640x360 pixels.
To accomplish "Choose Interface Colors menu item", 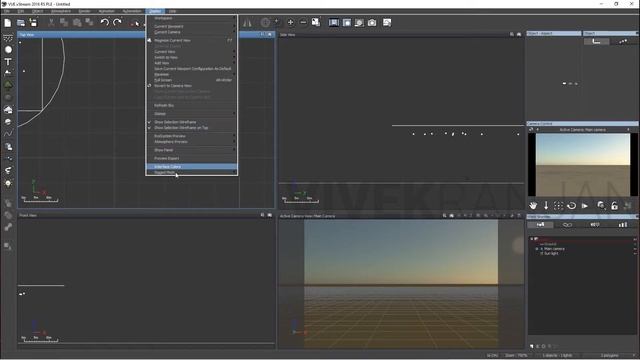I will pos(191,167).
